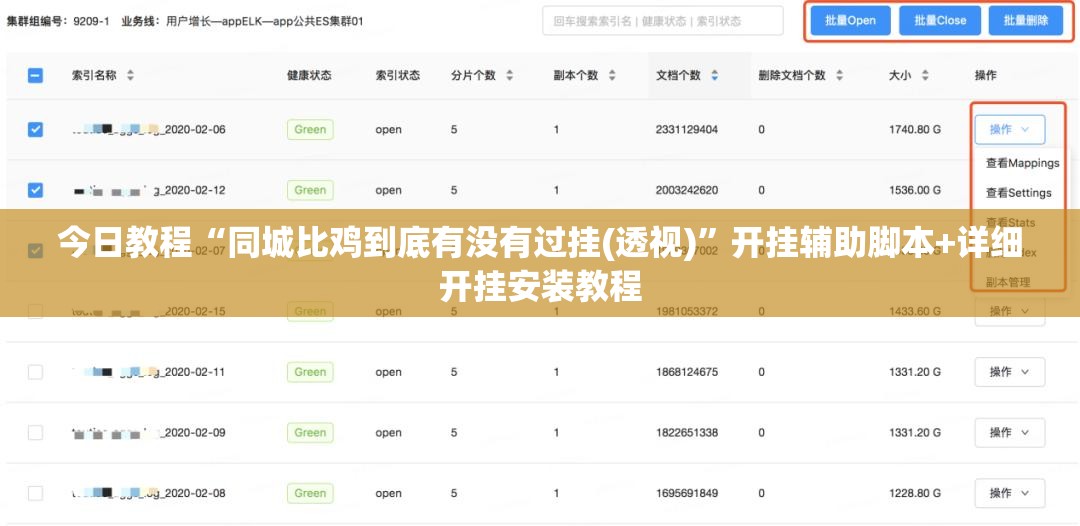
Task: Click the 批量删除 button
Action: pos(1026,21)
